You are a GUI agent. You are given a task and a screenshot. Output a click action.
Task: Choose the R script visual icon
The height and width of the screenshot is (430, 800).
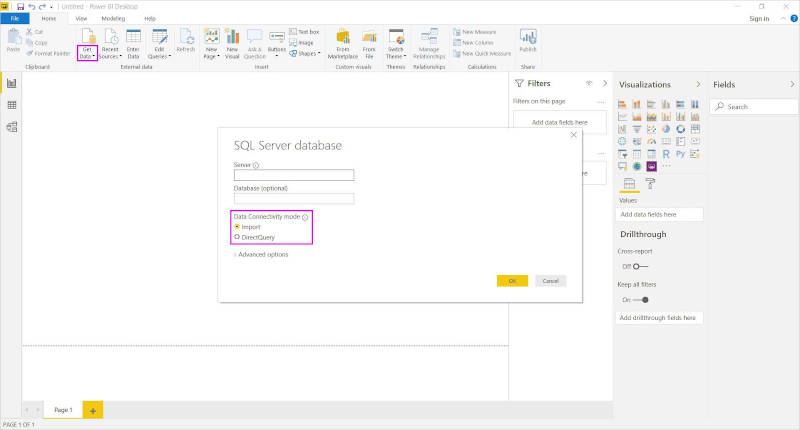pos(666,154)
